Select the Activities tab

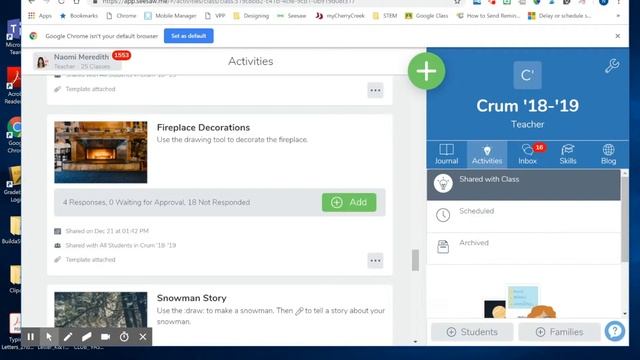click(487, 154)
